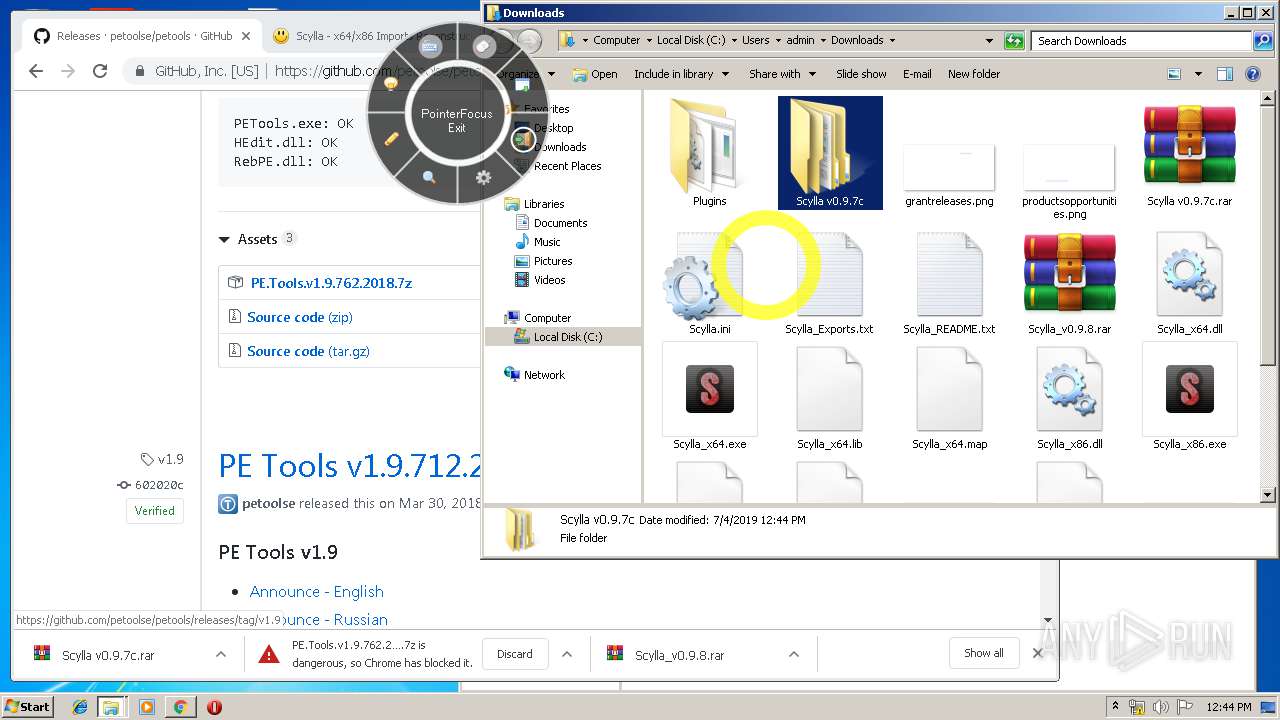Open Explorer help icon

1252,74
